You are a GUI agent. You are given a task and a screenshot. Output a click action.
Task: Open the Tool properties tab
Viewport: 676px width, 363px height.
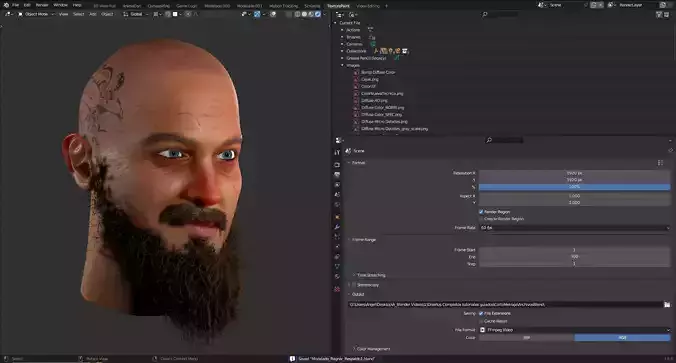pos(337,153)
